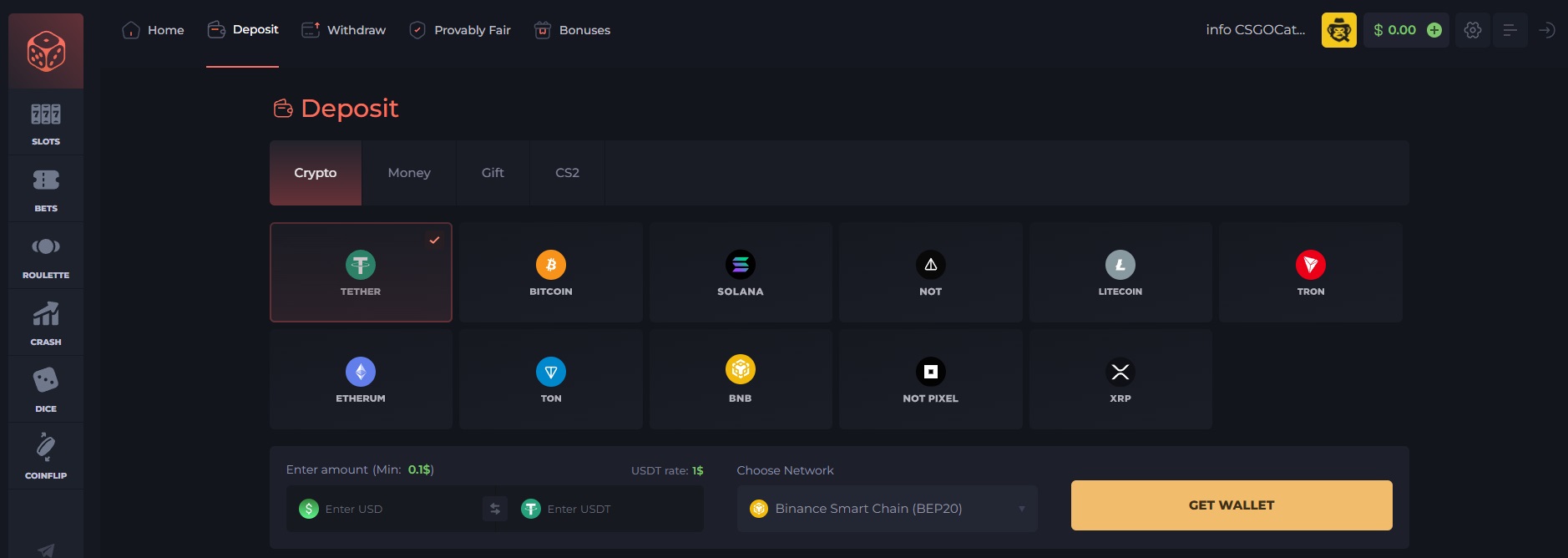
Task: Choose Solana as deposit currency
Action: (741, 273)
